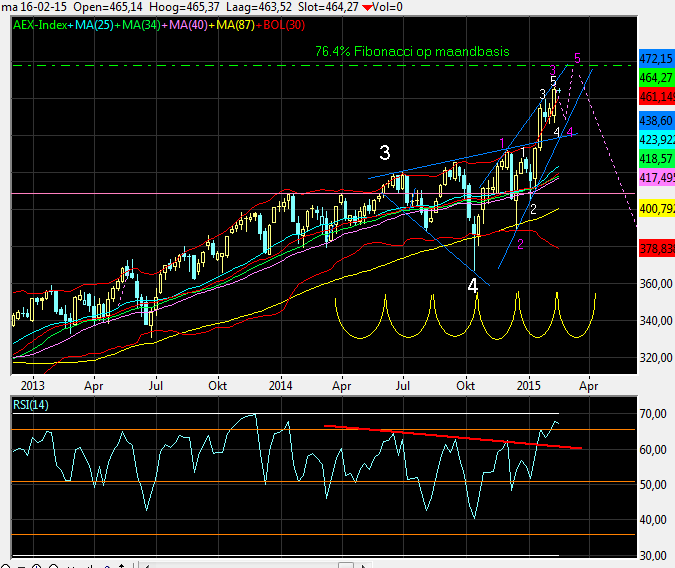
Task: Select the yellow 400,79 price tag
Action: (x=654, y=209)
